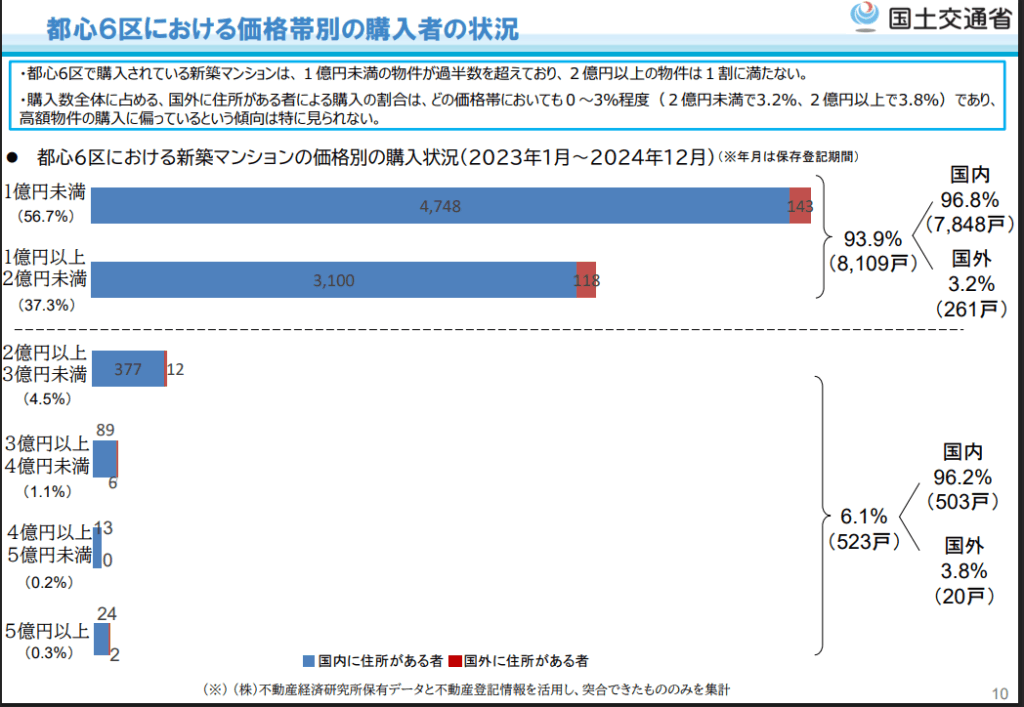
Task: Select the 2億円以上3億円未満 category label
Action: point(45,364)
